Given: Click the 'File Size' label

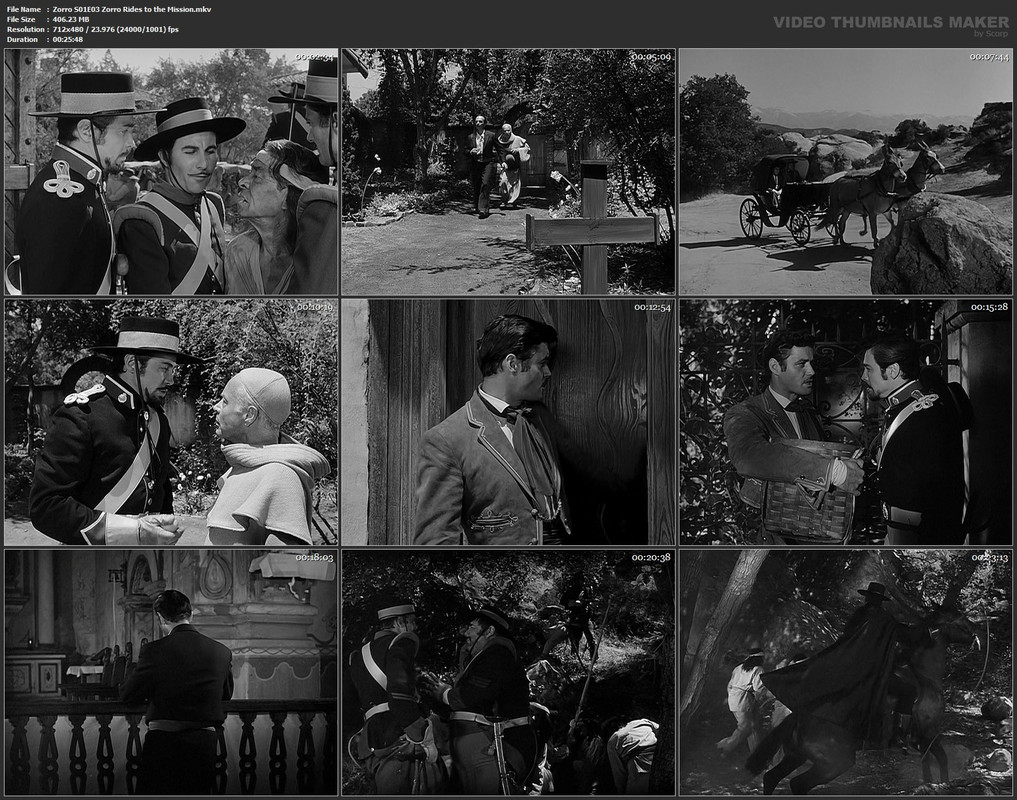Looking at the screenshot, I should pos(21,19).
